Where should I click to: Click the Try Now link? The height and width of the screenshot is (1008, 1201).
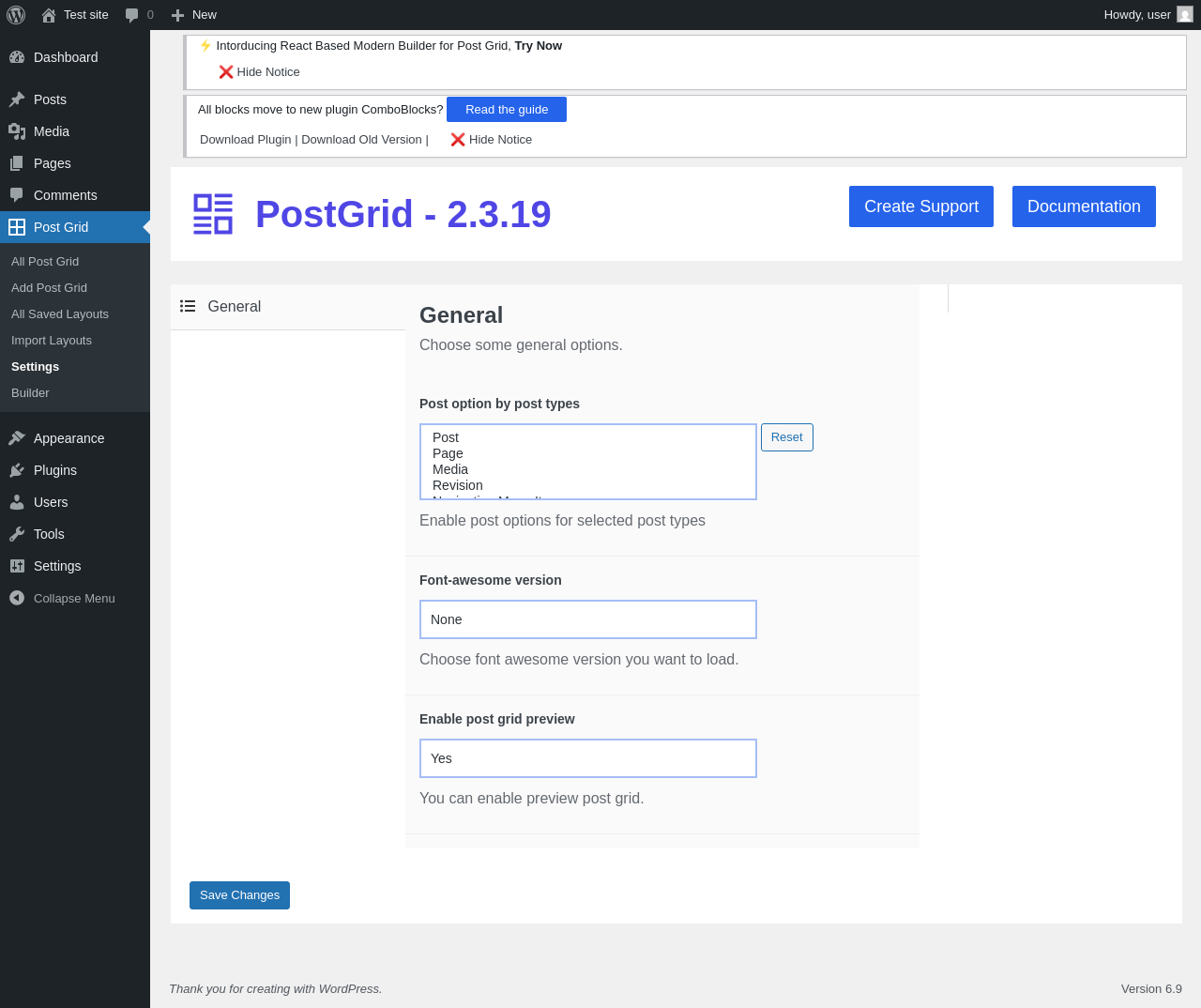539,46
